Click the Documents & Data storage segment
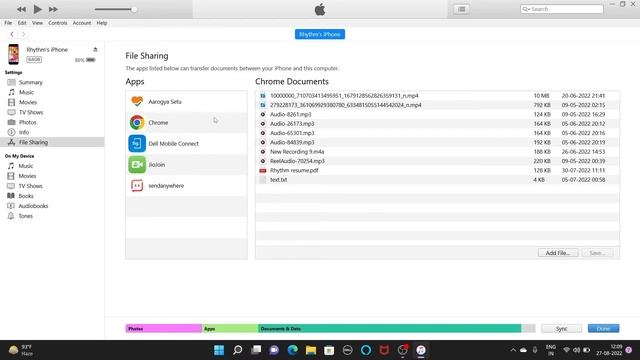Image resolution: width=640 pixels, height=360 pixels. 389,329
